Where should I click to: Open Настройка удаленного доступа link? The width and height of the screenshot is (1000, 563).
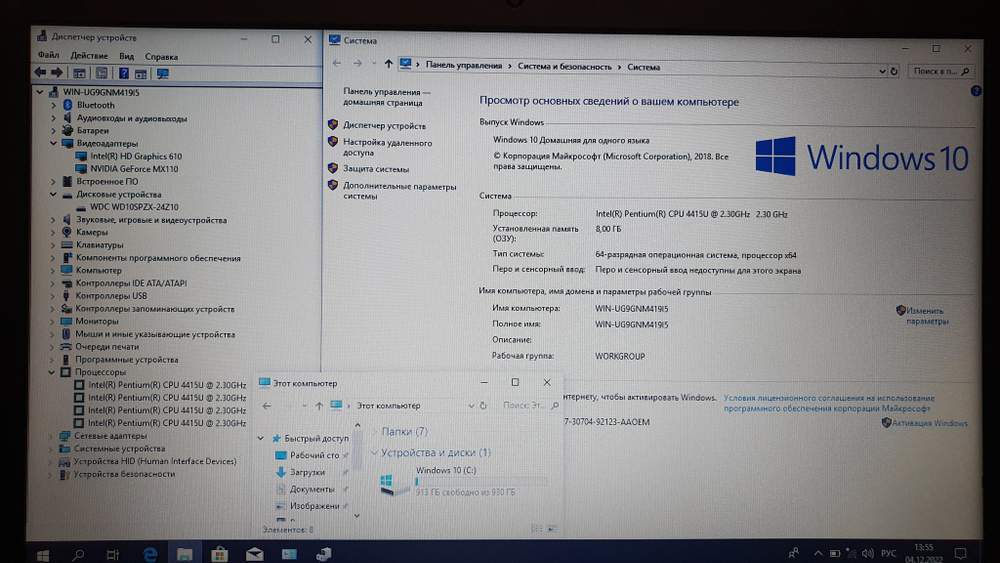387,148
